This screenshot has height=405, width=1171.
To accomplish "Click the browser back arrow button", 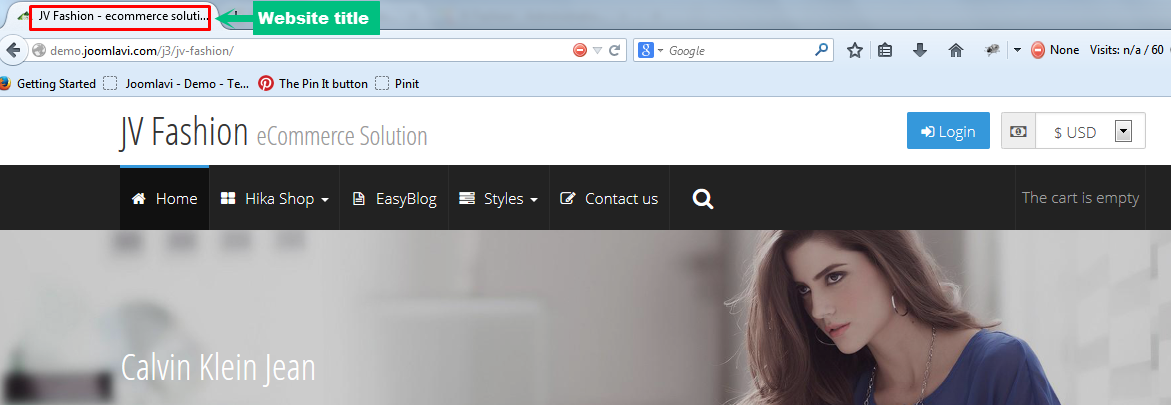I will (11, 50).
